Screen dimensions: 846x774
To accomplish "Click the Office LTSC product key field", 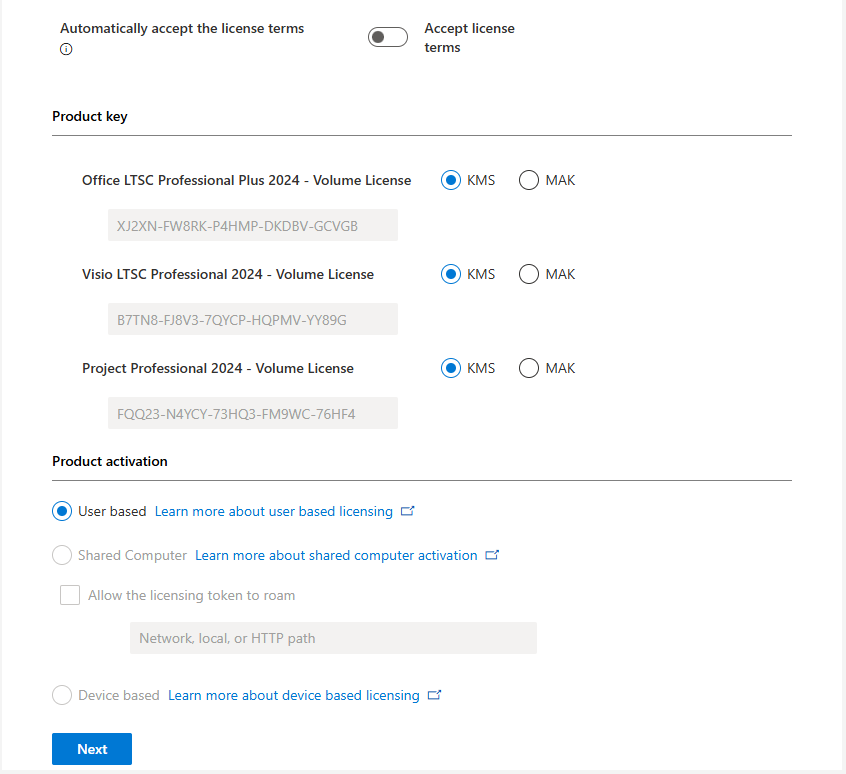I will [x=253, y=225].
